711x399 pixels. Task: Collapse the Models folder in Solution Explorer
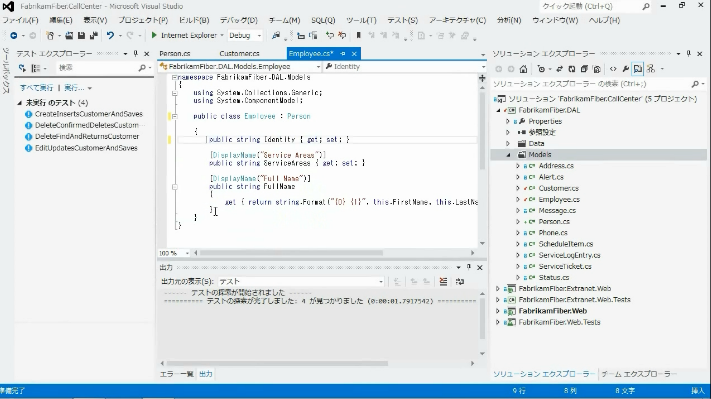click(508, 155)
